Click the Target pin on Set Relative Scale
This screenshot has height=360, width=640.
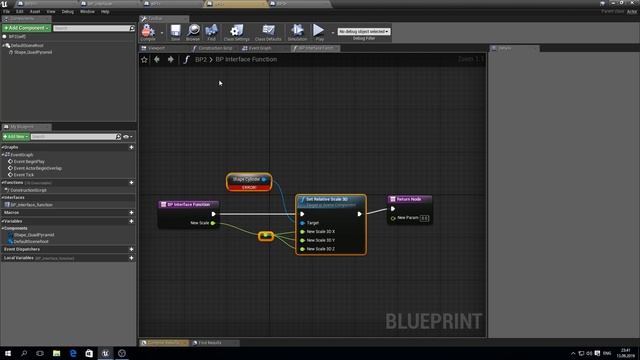coord(302,223)
